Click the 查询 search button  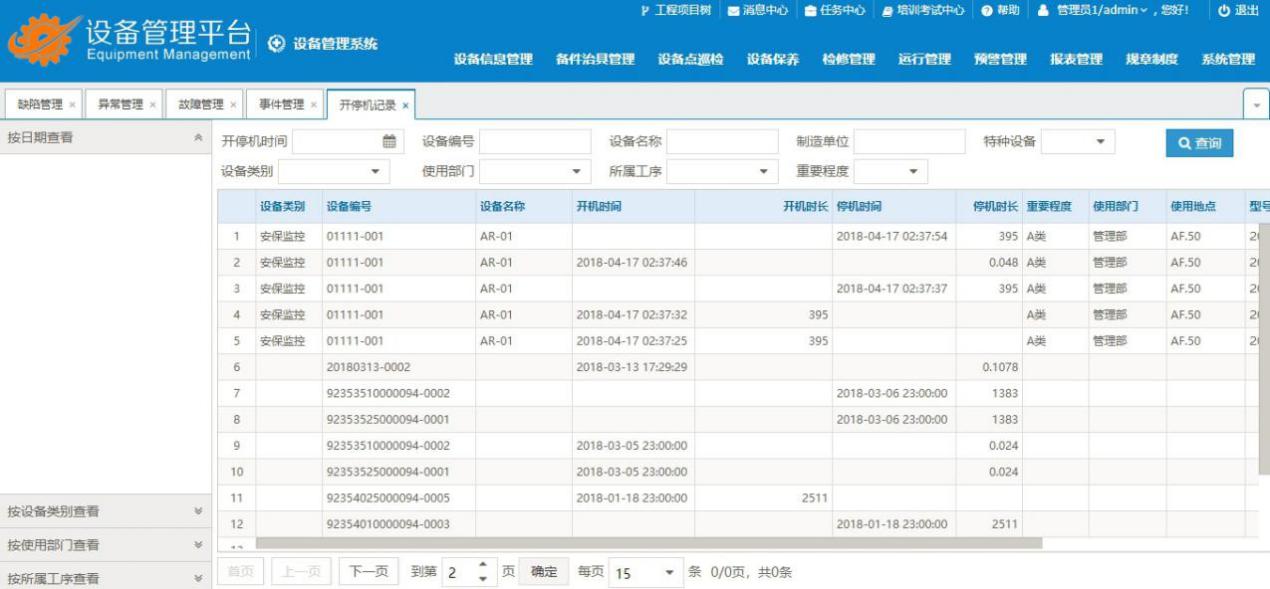click(1199, 143)
